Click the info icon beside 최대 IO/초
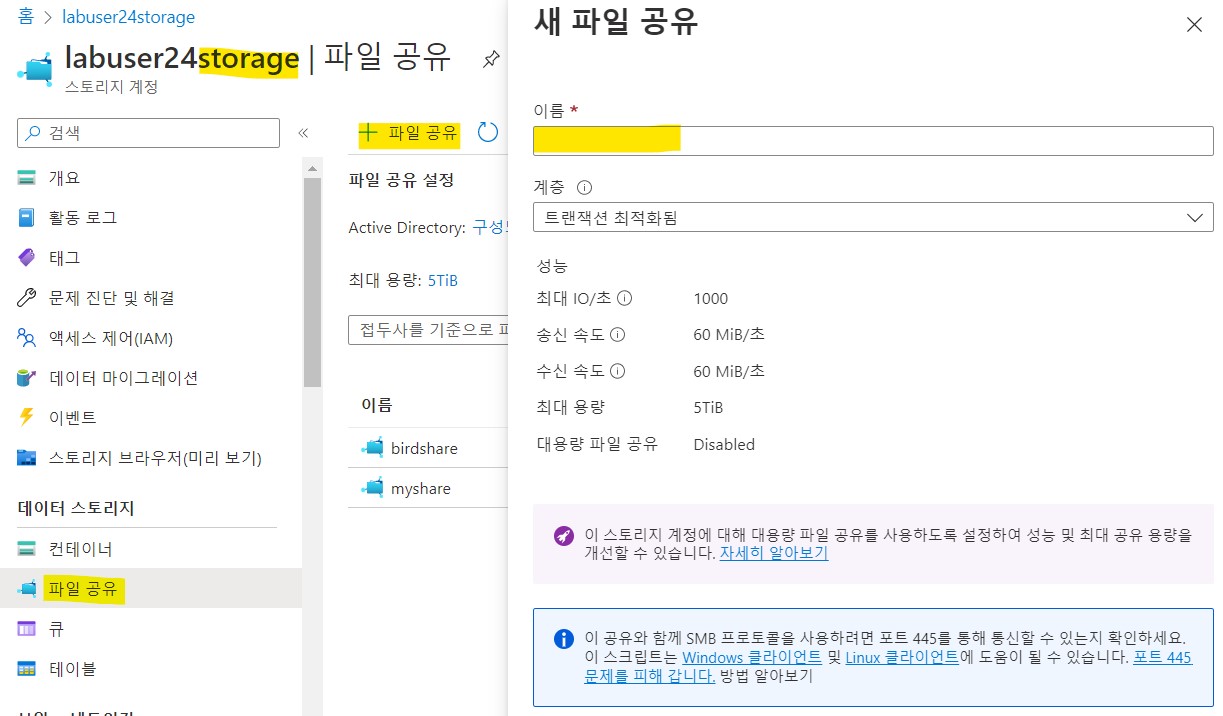 click(624, 298)
